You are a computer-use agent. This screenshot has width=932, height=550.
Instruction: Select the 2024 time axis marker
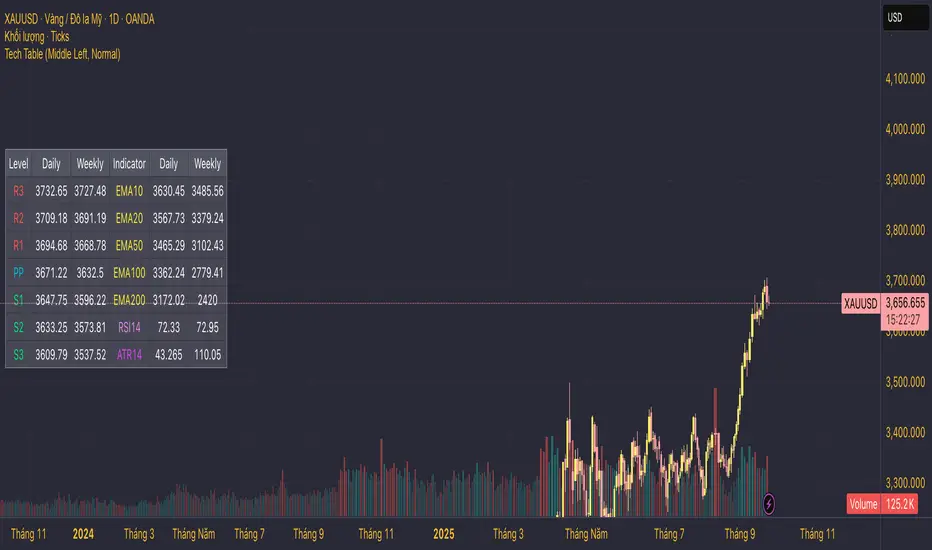pyautogui.click(x=85, y=535)
